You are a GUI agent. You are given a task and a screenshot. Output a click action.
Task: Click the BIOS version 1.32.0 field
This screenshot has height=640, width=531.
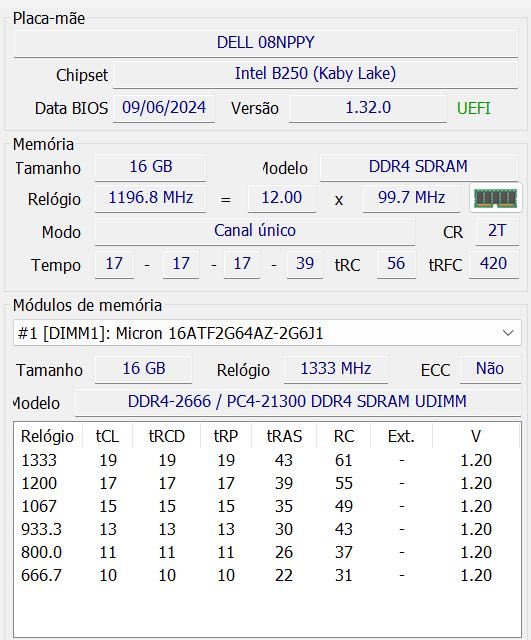[368, 108]
